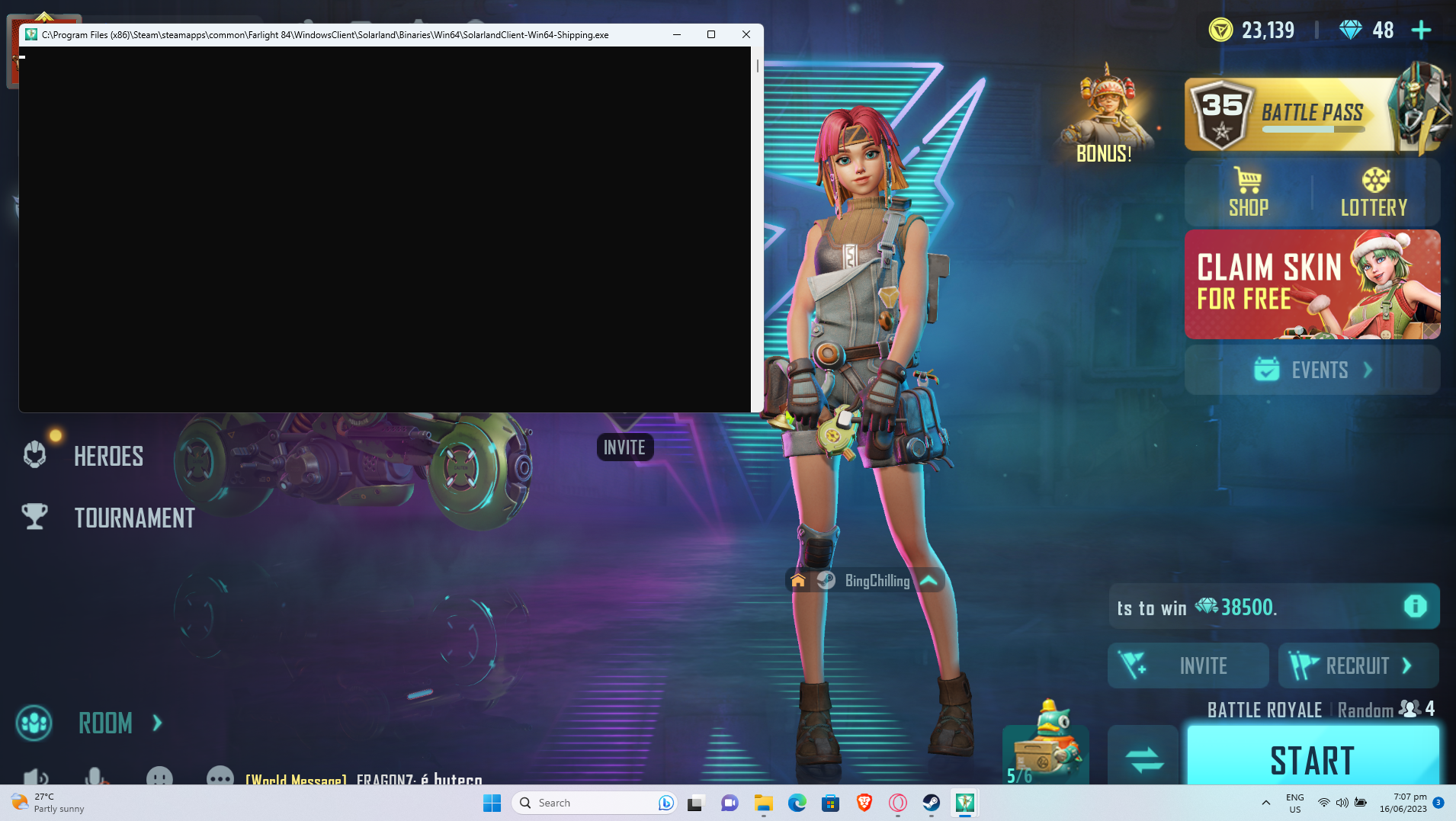1456x821 pixels.
Task: Open the Shop
Action: pyautogui.click(x=1249, y=192)
